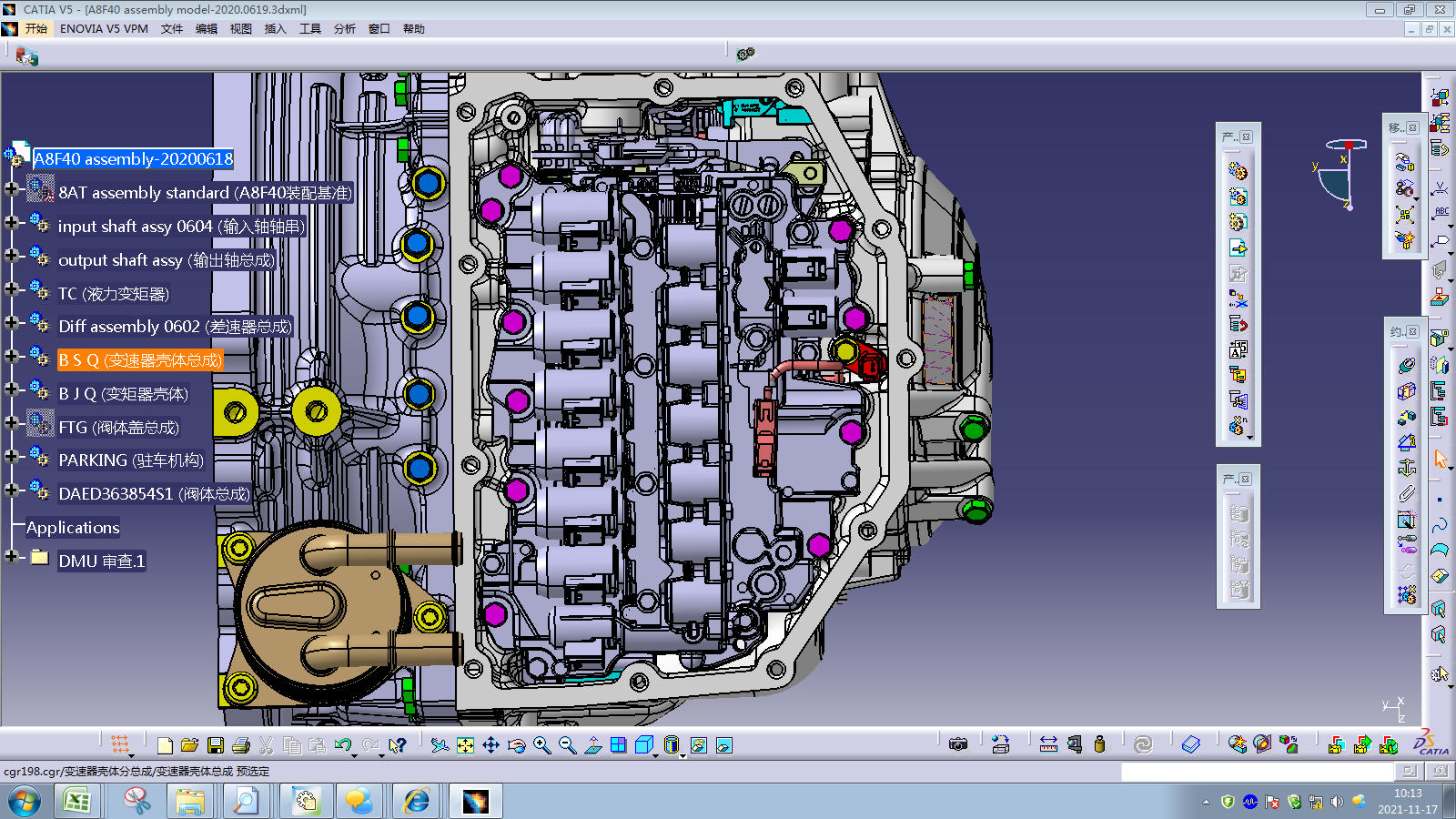Click the Zoom In magnifier icon
Image resolution: width=1456 pixels, height=819 pixels.
(542, 745)
